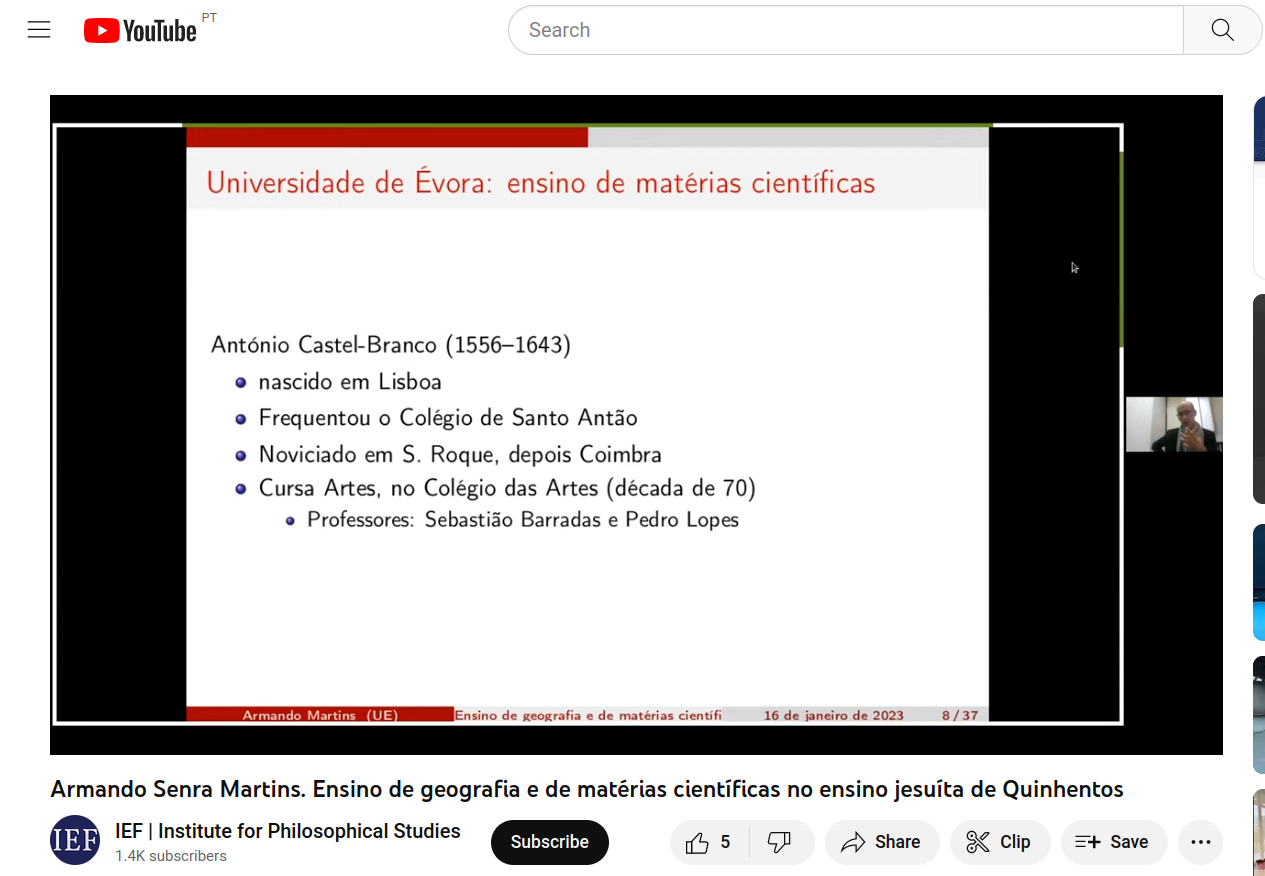Visit IEF | Institute for Philosophical Studies channel
Image resolution: width=1265 pixels, height=876 pixels.
287,831
